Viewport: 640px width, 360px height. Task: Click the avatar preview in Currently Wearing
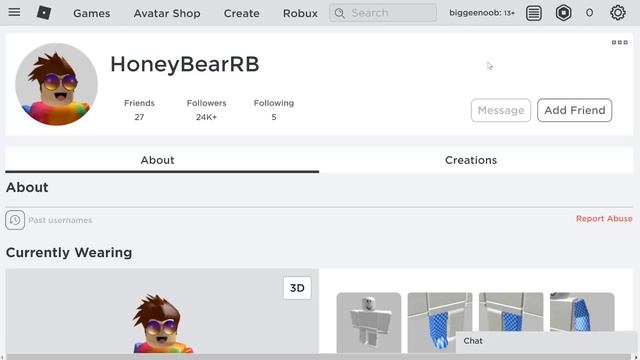coord(162,311)
